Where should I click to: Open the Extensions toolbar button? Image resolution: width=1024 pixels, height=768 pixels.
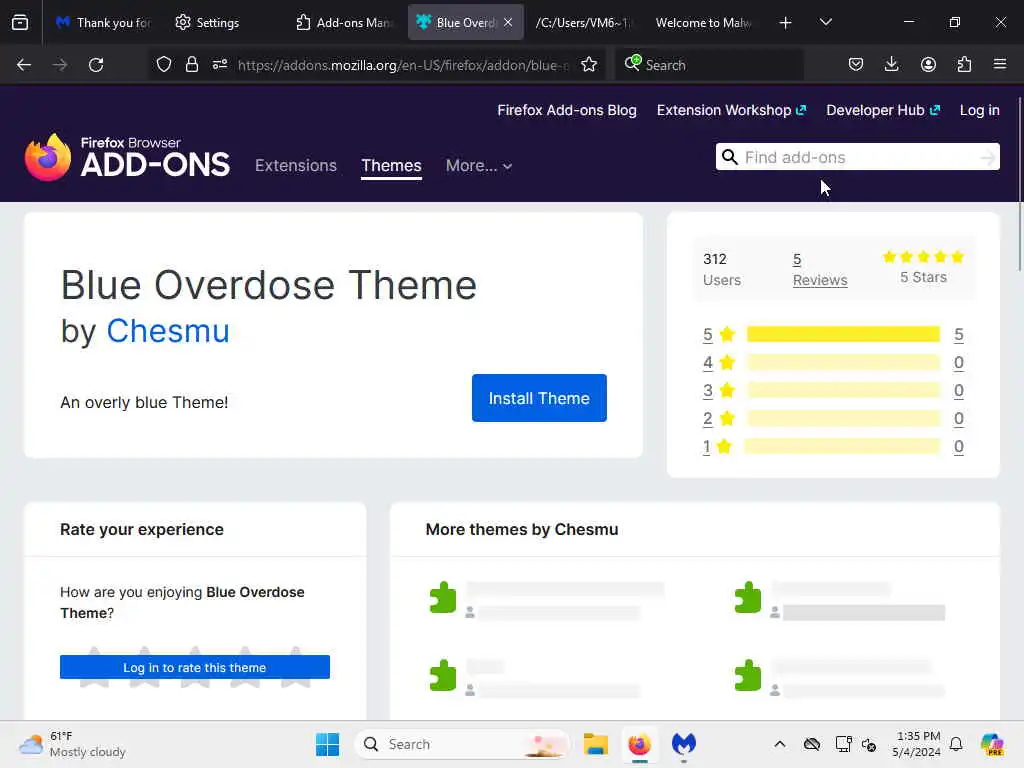[964, 65]
